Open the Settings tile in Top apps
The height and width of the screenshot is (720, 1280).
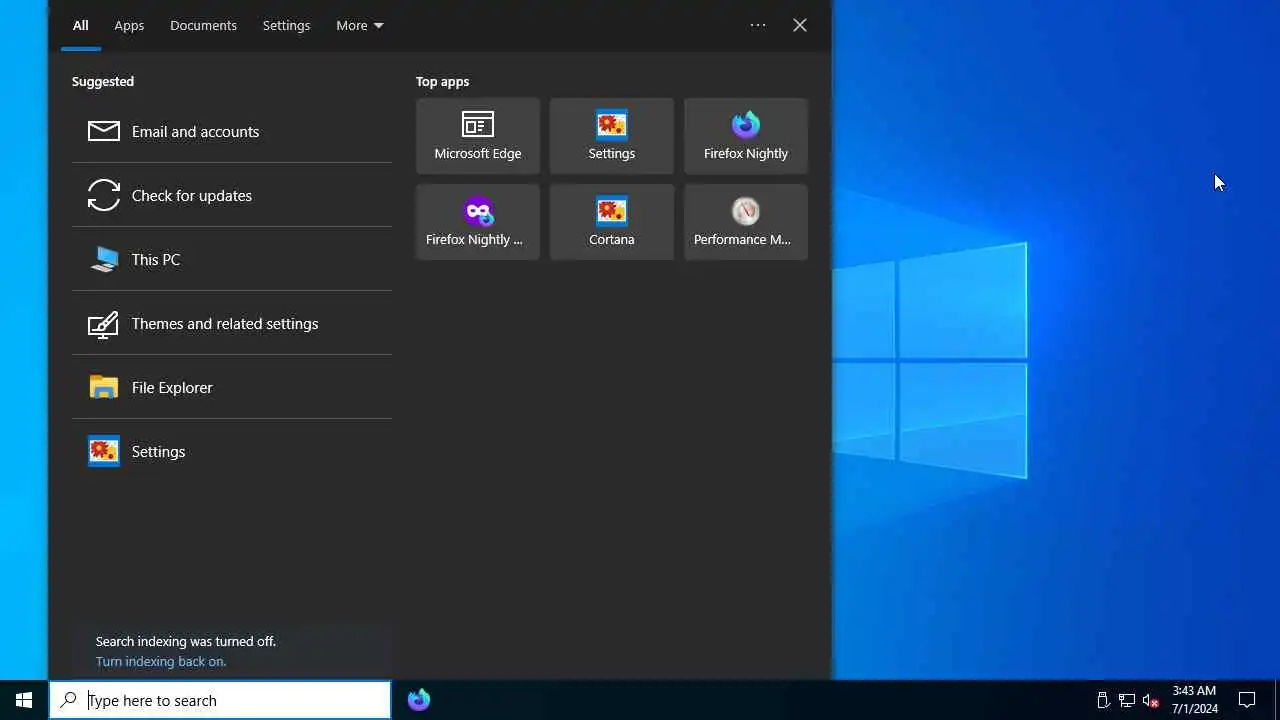click(x=612, y=136)
